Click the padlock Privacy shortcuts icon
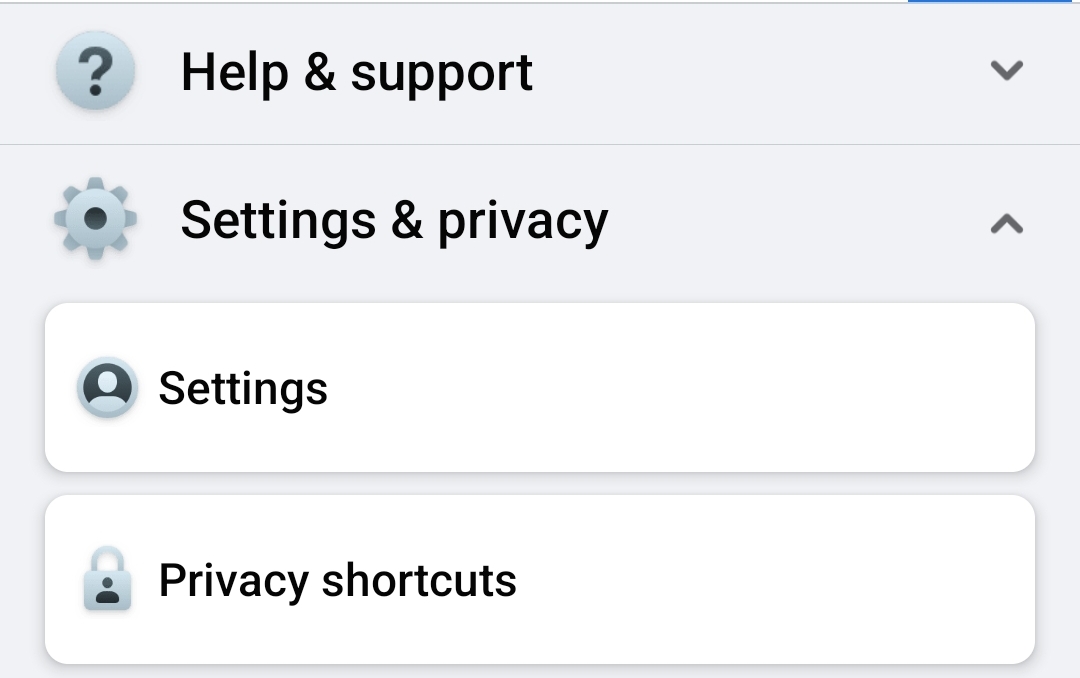The image size is (1080, 678). pos(107,580)
